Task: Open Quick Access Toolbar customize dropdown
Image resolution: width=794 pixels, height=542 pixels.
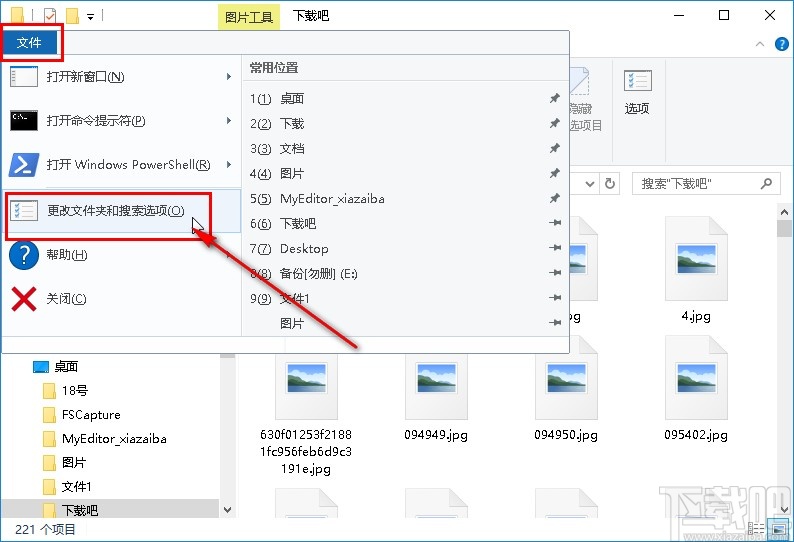Action: 90,17
